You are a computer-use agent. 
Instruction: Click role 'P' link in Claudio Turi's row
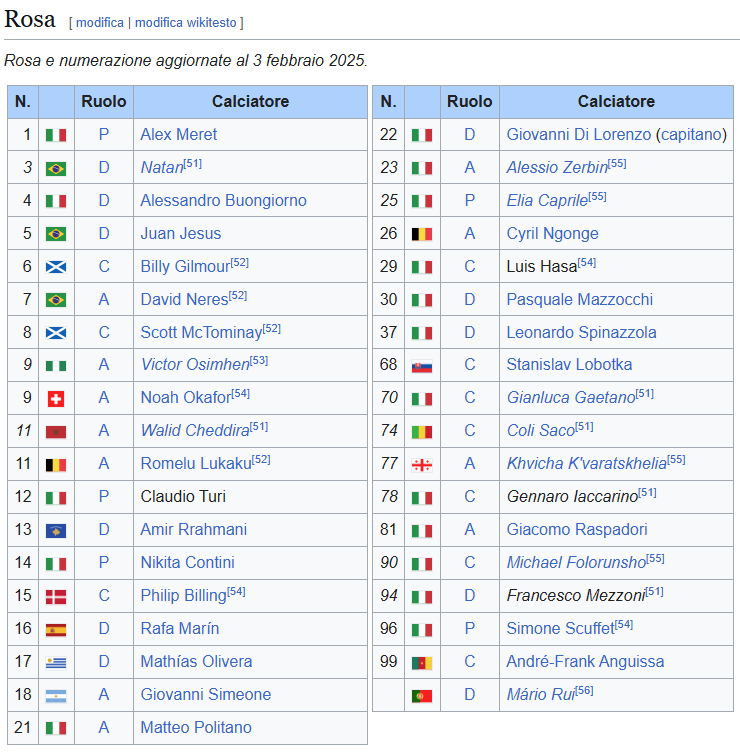(x=104, y=497)
